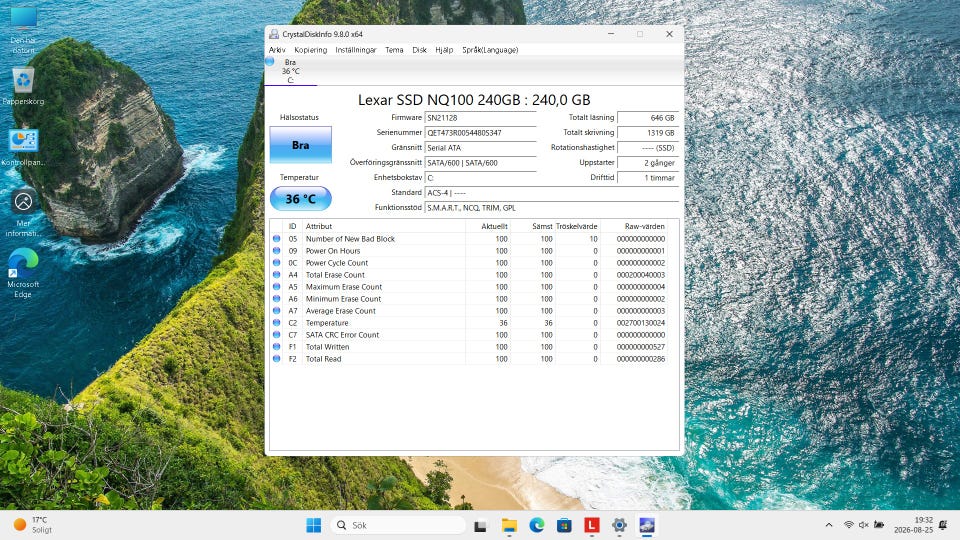960x540 pixels.
Task: Click the Totalt skrivning value 1319 GB
Action: pyautogui.click(x=648, y=133)
